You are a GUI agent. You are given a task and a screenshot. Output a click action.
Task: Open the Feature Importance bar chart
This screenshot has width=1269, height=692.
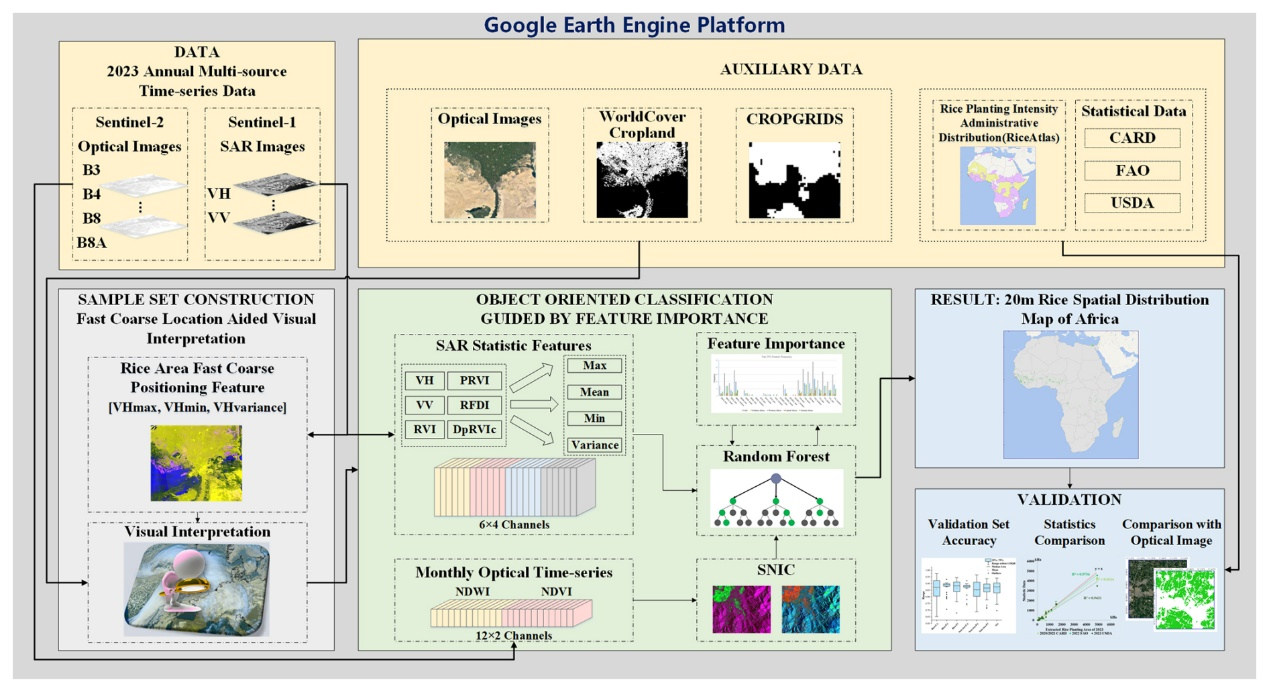pyautogui.click(x=776, y=384)
